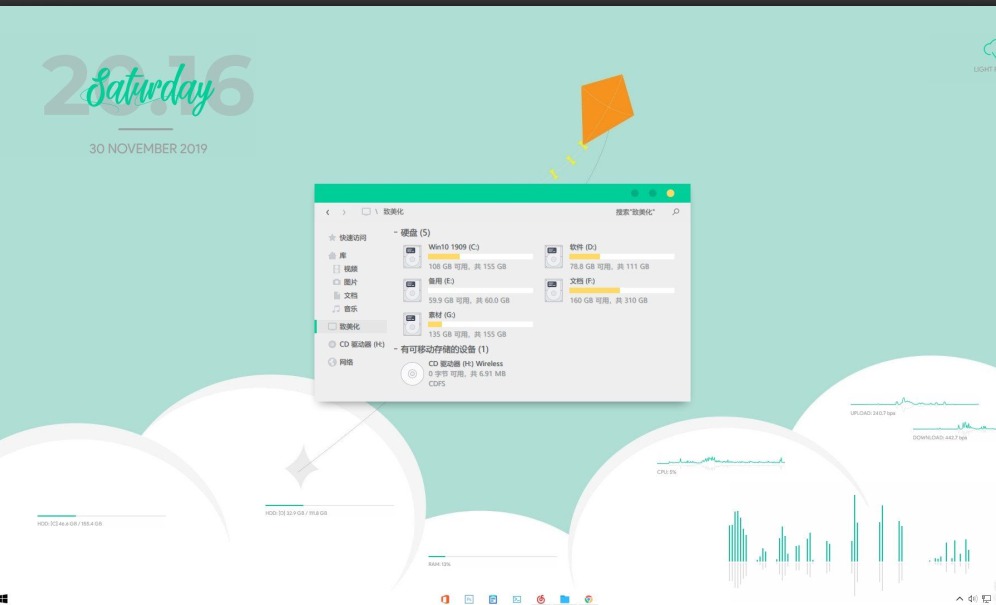This screenshot has height=605, width=996.
Task: Click the '59.9 GB 可用, 共 60.0 GB' text
Action: pos(469,301)
